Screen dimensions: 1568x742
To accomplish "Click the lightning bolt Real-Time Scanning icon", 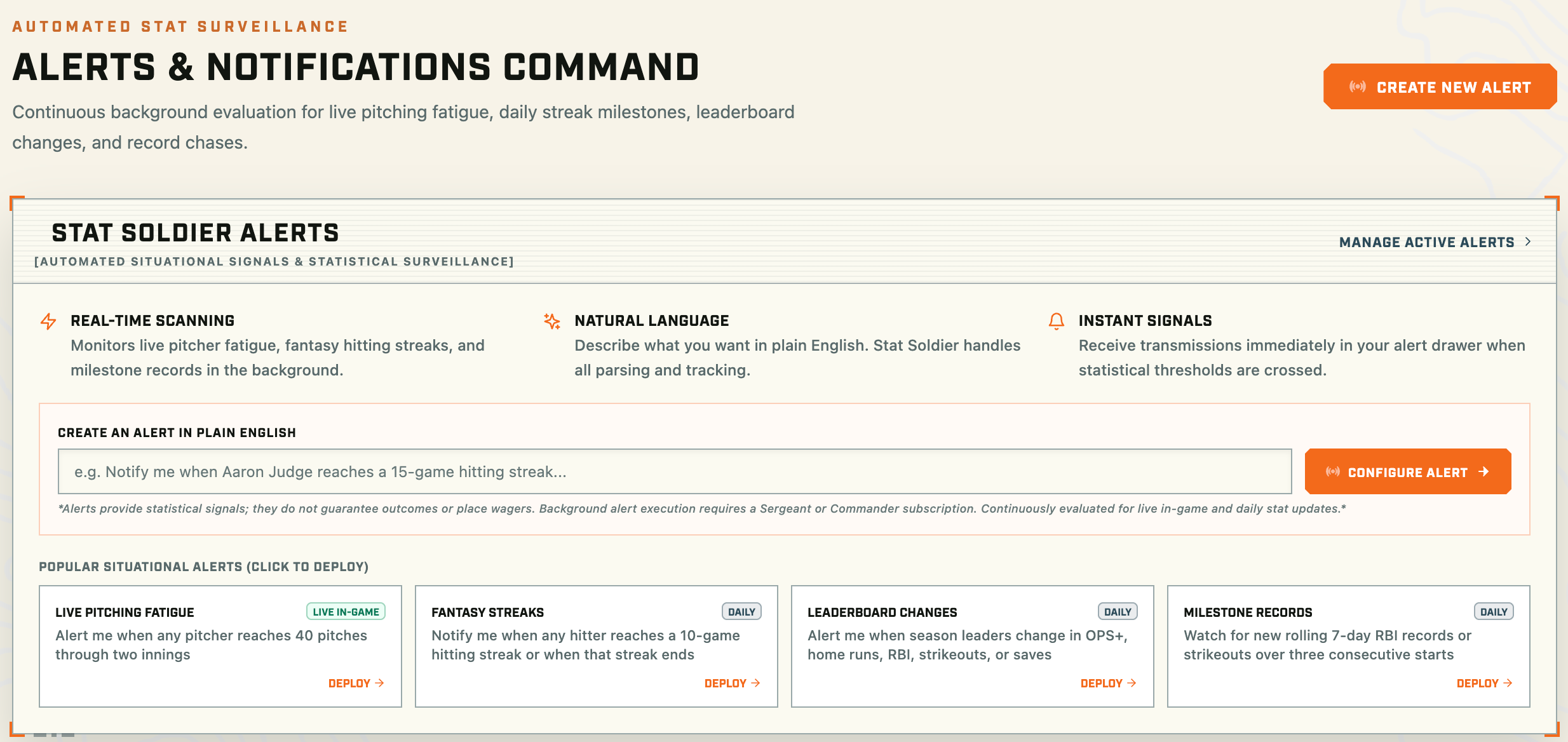I will coord(48,321).
